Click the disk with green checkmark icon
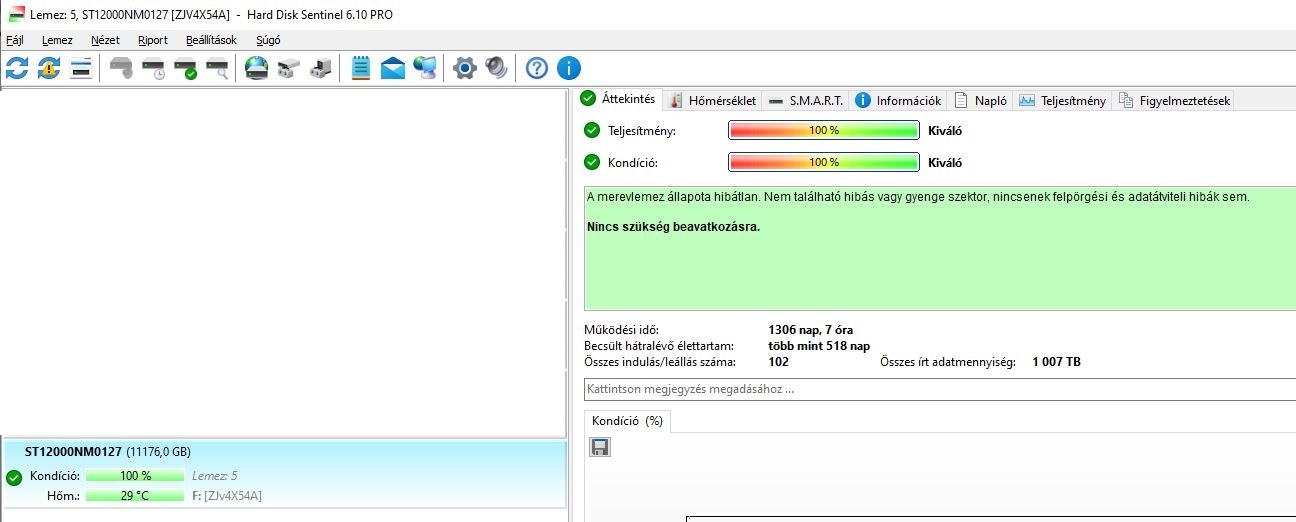 [185, 68]
